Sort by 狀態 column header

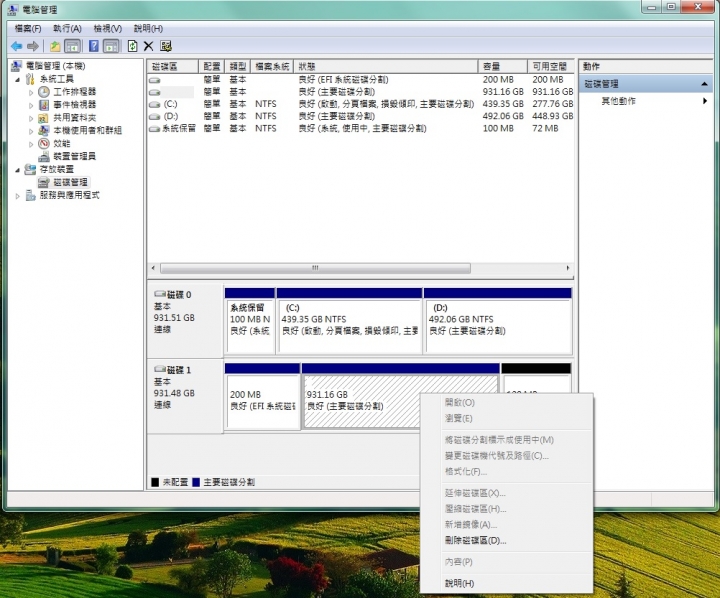386,66
